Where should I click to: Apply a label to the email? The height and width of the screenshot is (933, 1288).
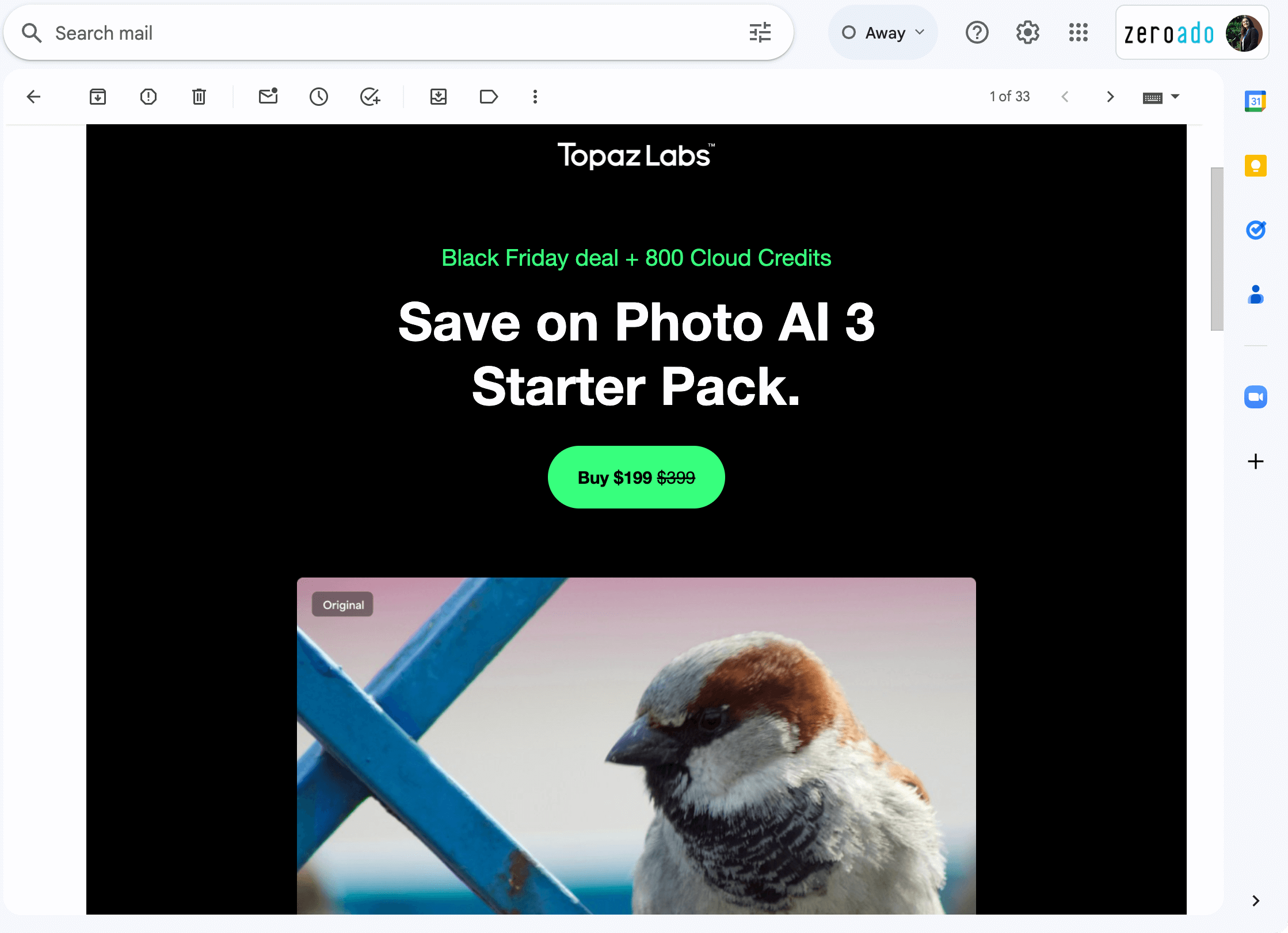(x=489, y=97)
